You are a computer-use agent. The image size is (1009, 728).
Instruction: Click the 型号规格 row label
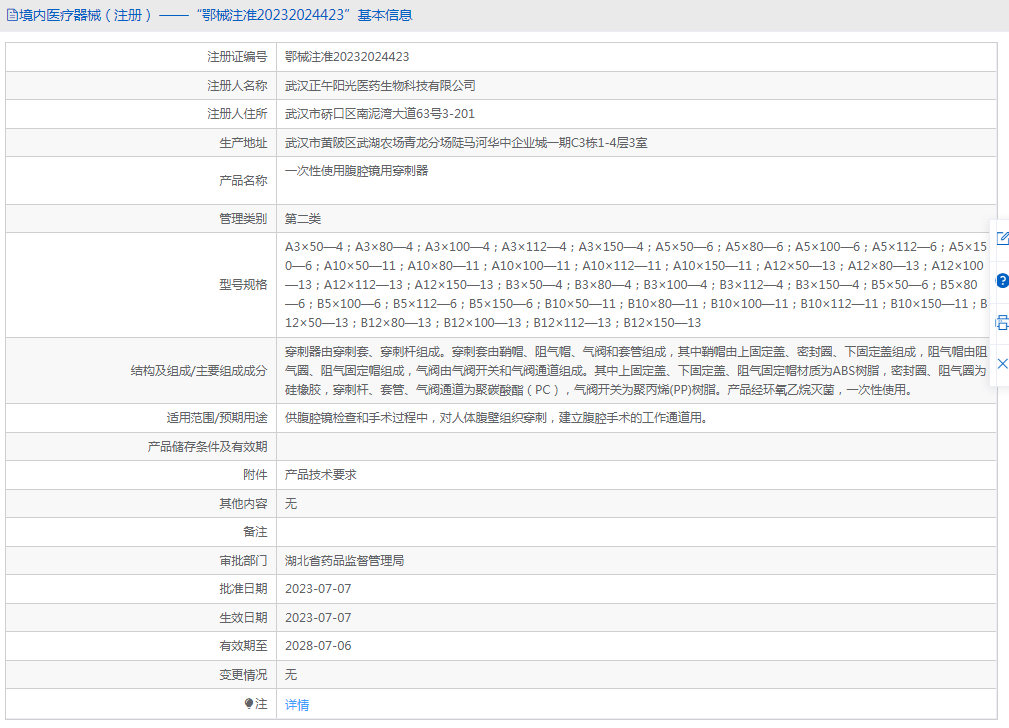243,285
